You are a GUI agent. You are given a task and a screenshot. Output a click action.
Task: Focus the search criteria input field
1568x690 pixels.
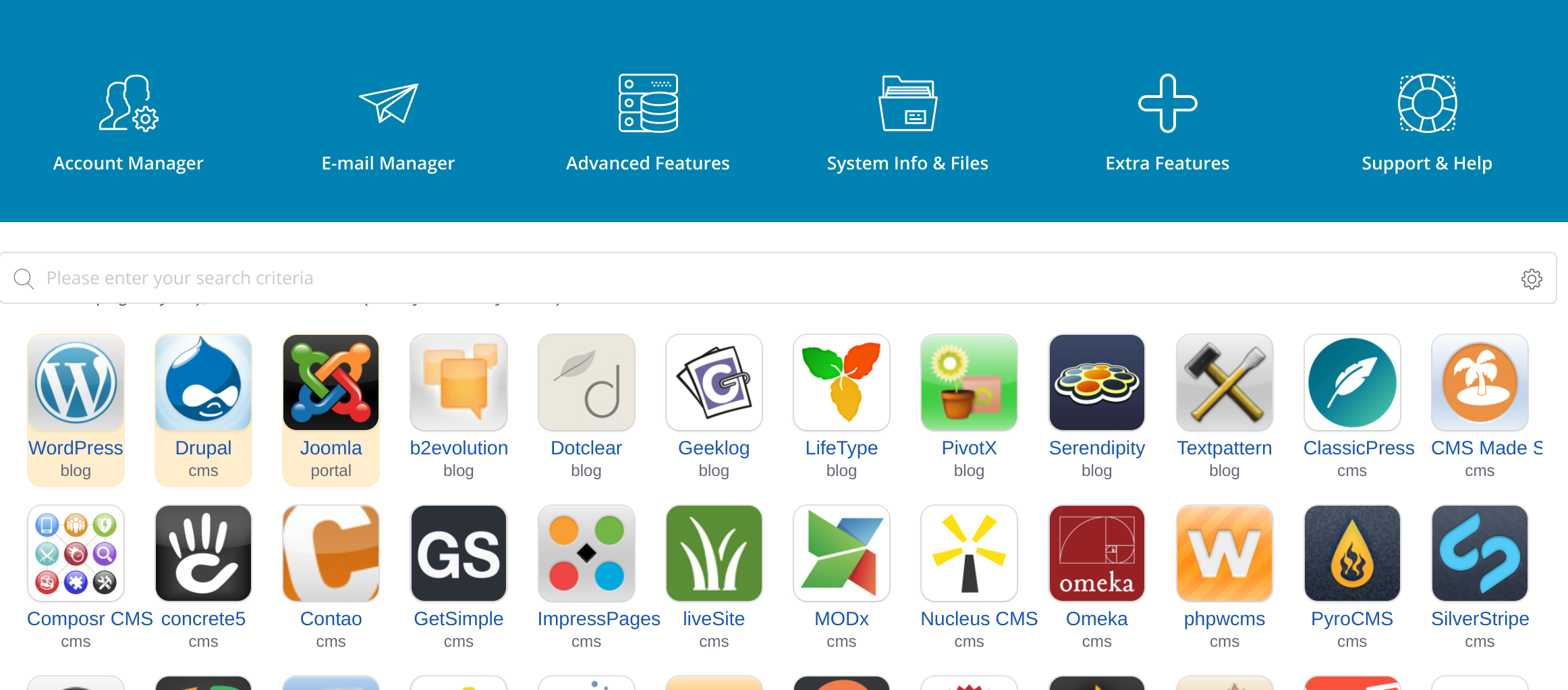coord(742,278)
